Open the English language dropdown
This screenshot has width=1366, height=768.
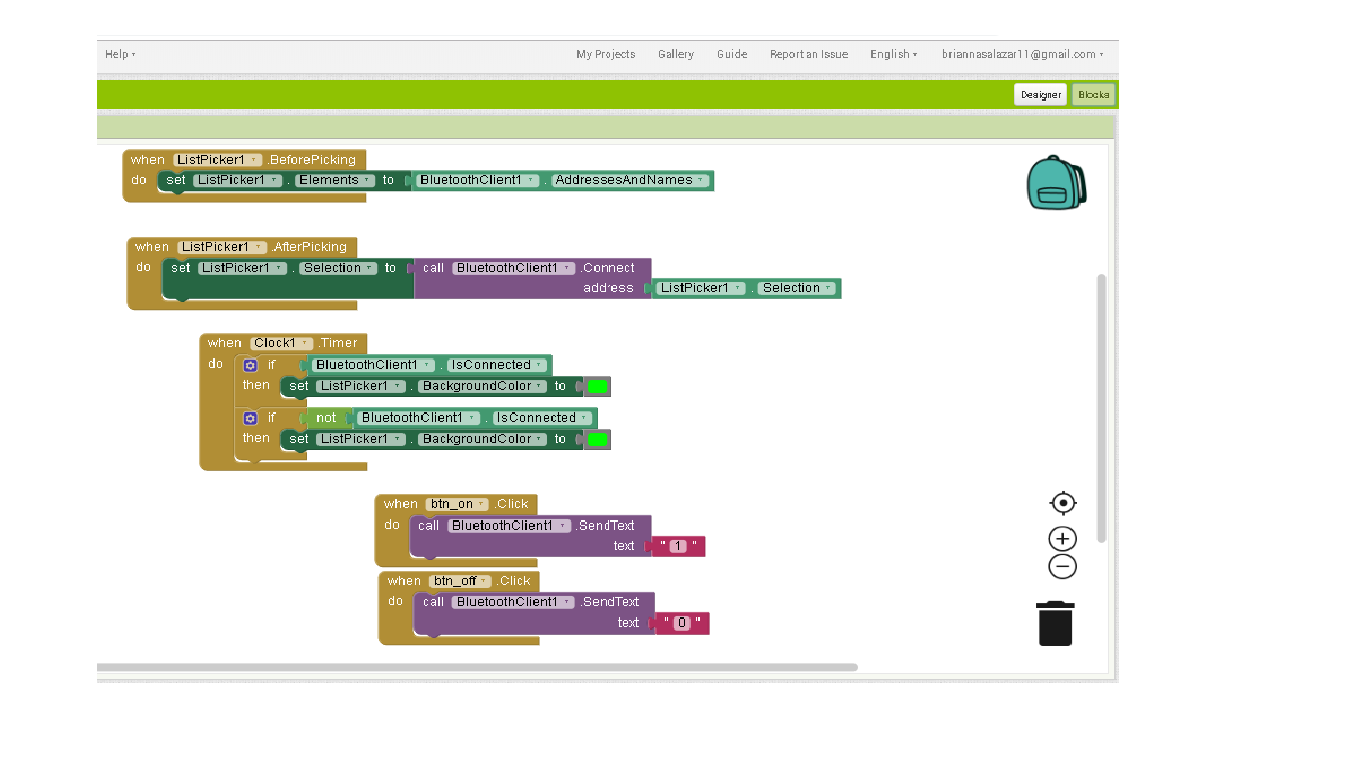[892, 54]
